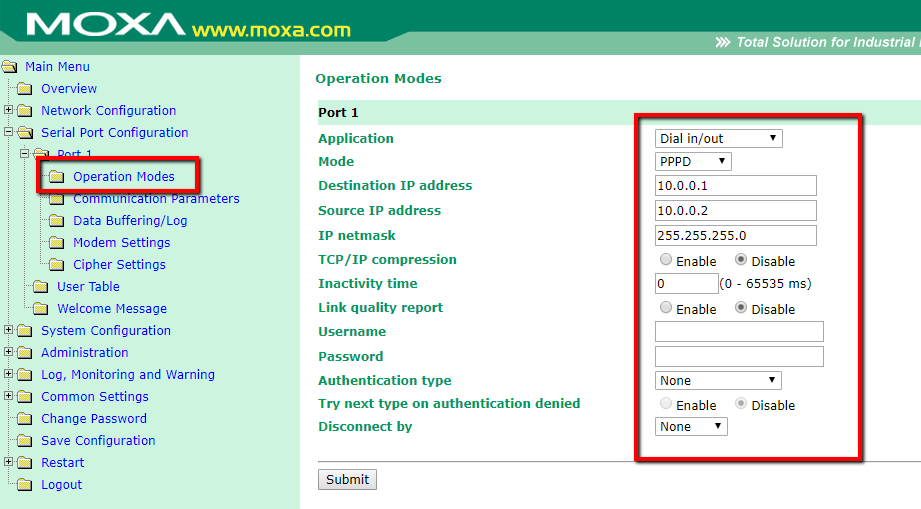Click the folder icon beside Save Configuration
This screenshot has height=509, width=921.
click(25, 441)
